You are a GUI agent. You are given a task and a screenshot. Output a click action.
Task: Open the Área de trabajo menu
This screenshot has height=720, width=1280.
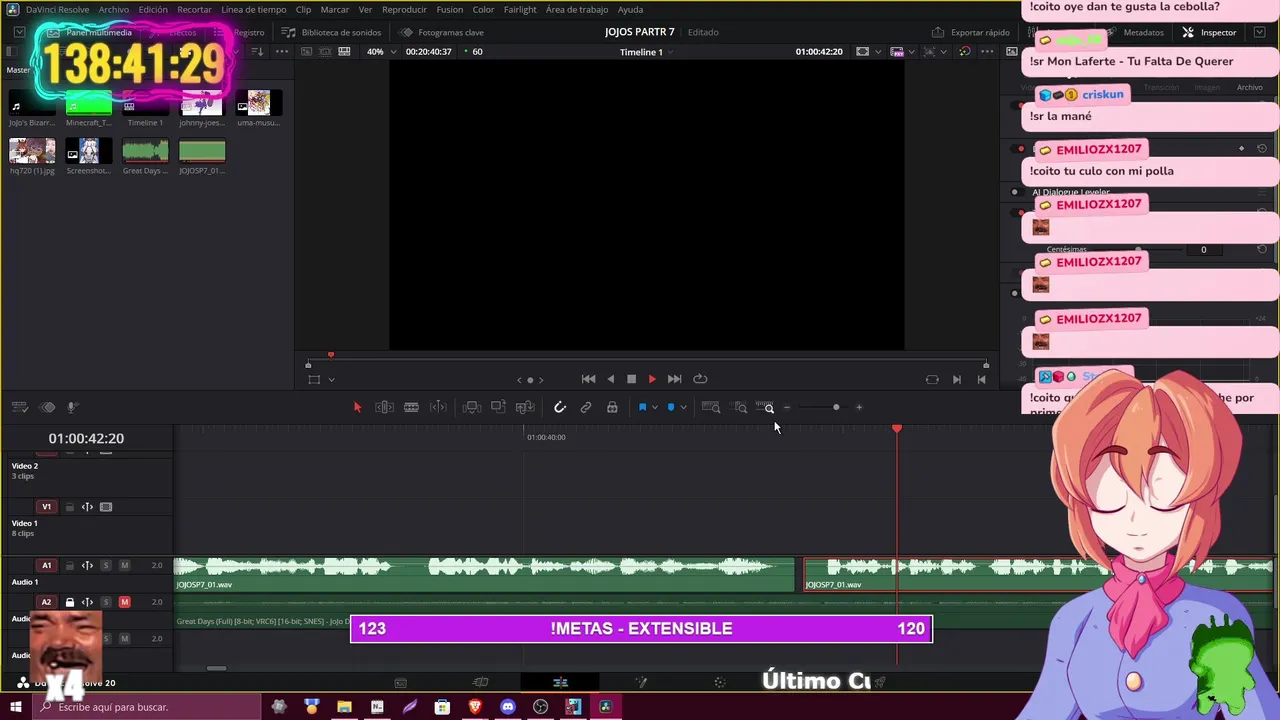(x=577, y=9)
